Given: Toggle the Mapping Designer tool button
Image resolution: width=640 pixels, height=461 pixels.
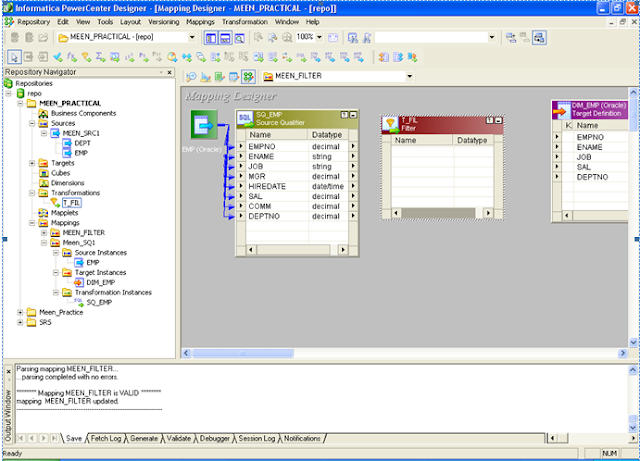Looking at the screenshot, I should 248,76.
